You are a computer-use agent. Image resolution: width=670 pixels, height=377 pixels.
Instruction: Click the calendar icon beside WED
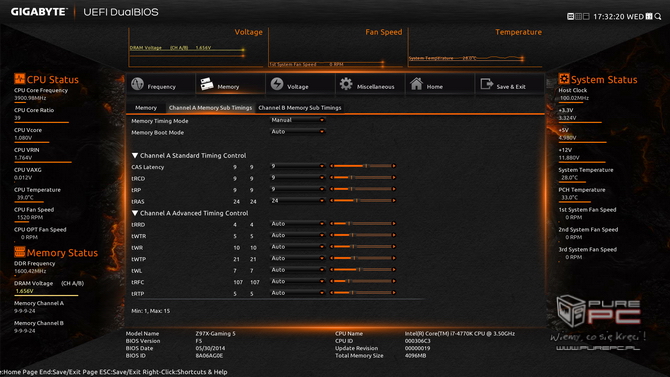pyautogui.click(x=649, y=16)
